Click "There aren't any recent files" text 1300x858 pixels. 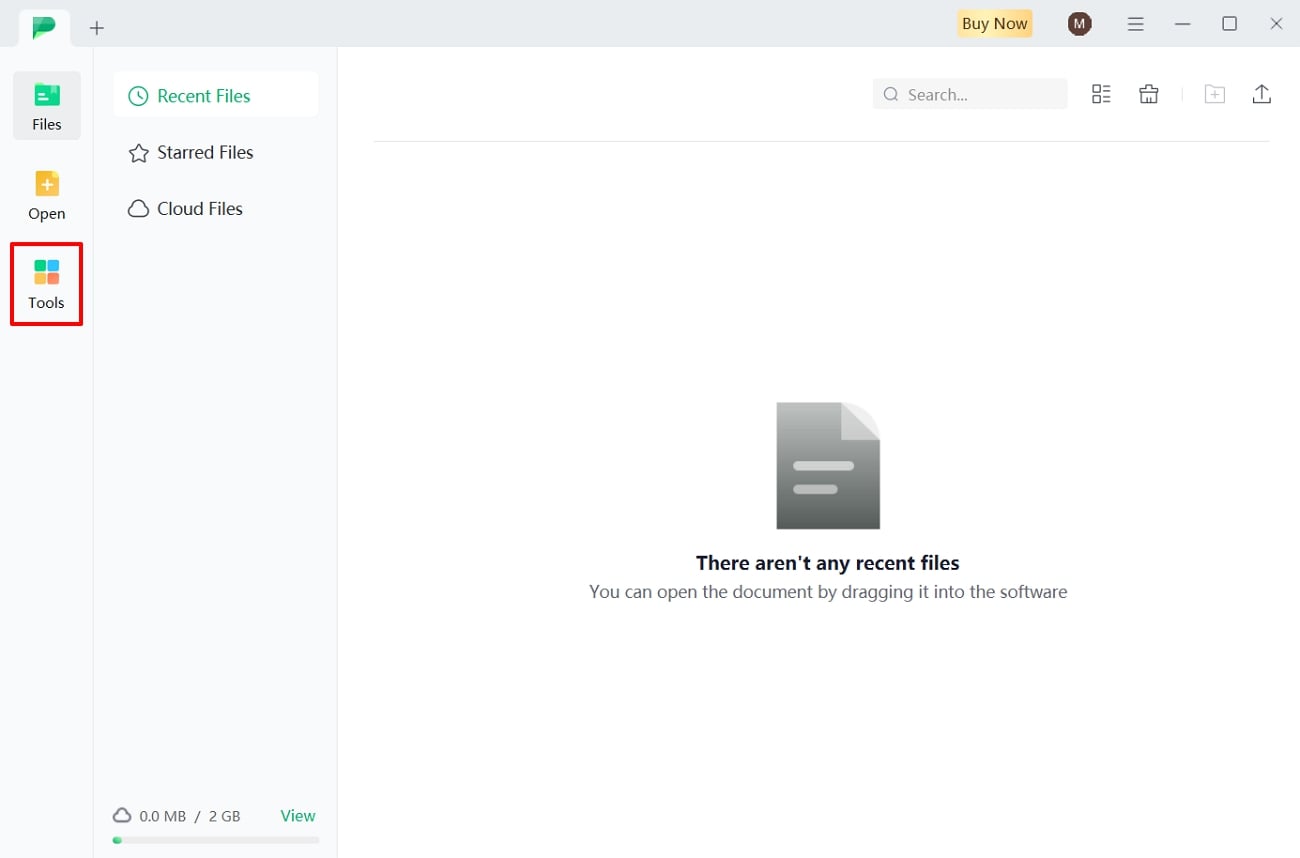pos(828,563)
